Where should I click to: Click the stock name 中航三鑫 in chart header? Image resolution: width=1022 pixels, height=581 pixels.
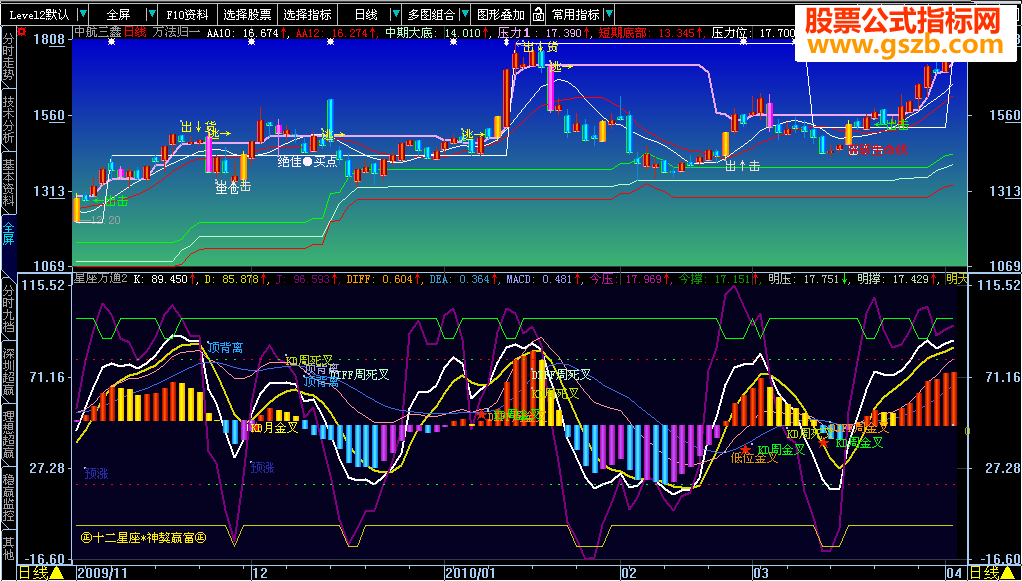(x=98, y=32)
